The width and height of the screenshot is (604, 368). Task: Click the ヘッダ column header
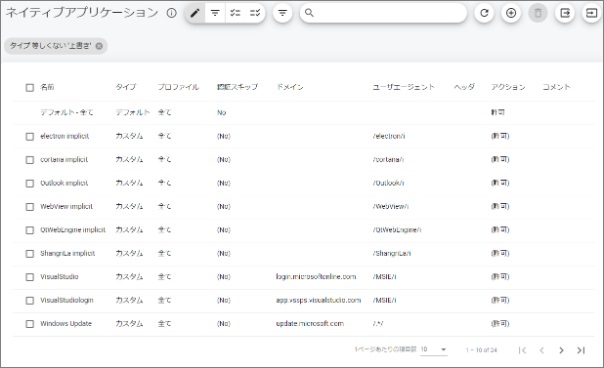pos(464,87)
